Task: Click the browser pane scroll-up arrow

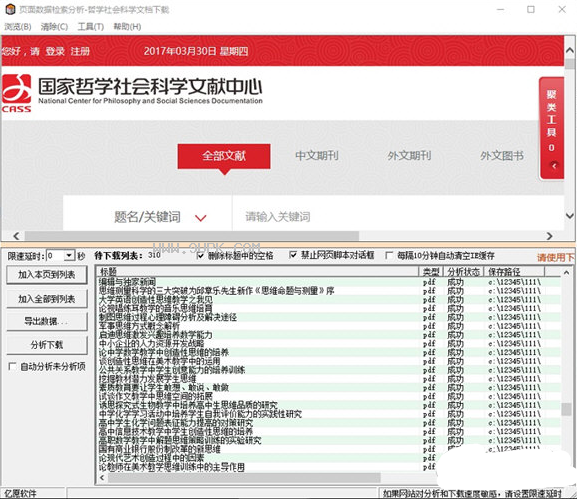Action: tap(570, 50)
